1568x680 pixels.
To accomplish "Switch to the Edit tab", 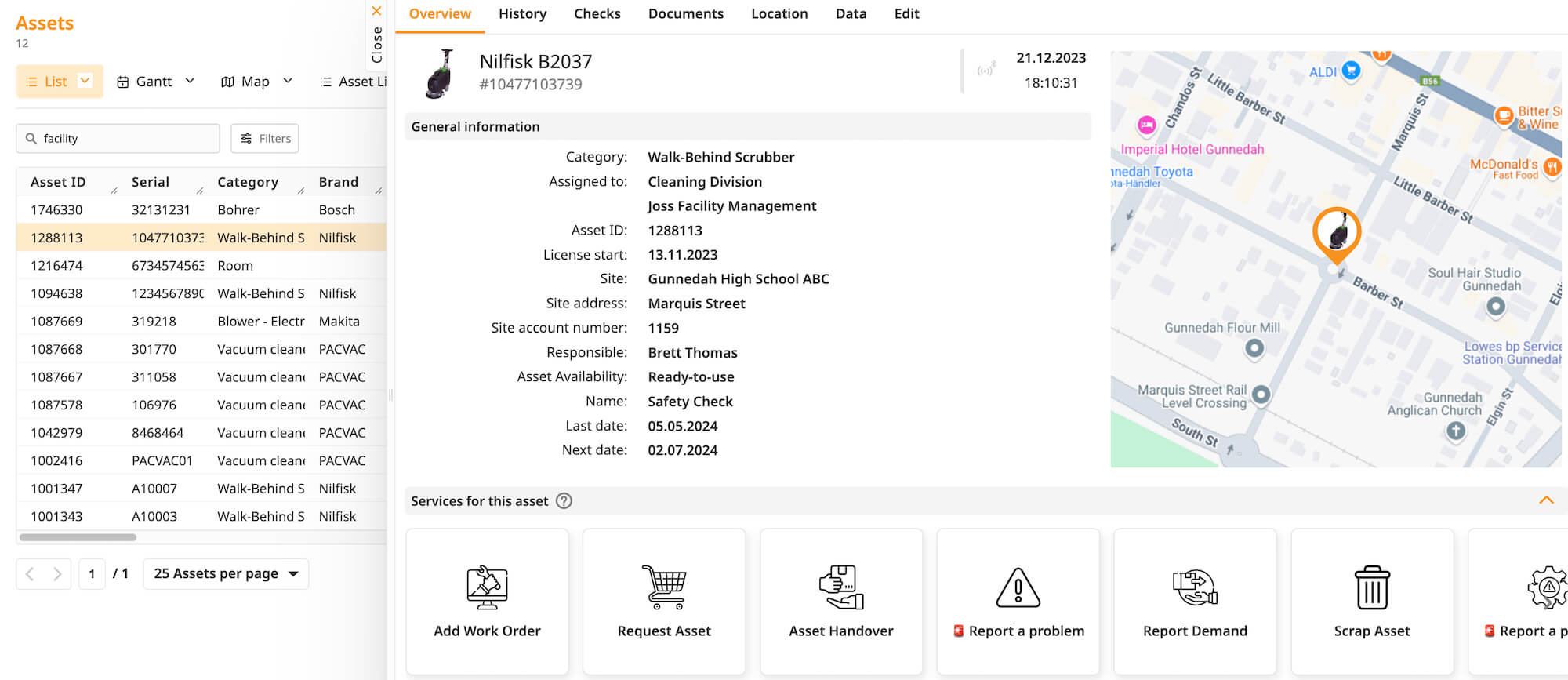I will click(906, 14).
